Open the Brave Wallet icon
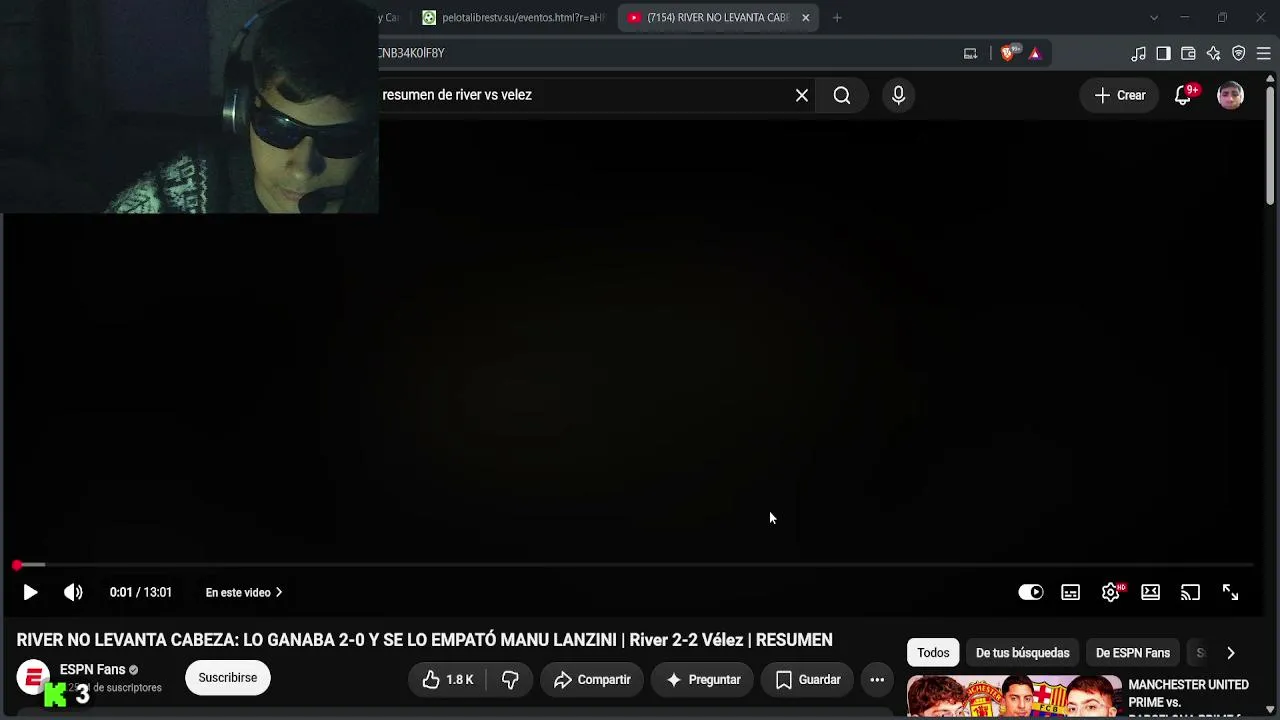 (1188, 53)
